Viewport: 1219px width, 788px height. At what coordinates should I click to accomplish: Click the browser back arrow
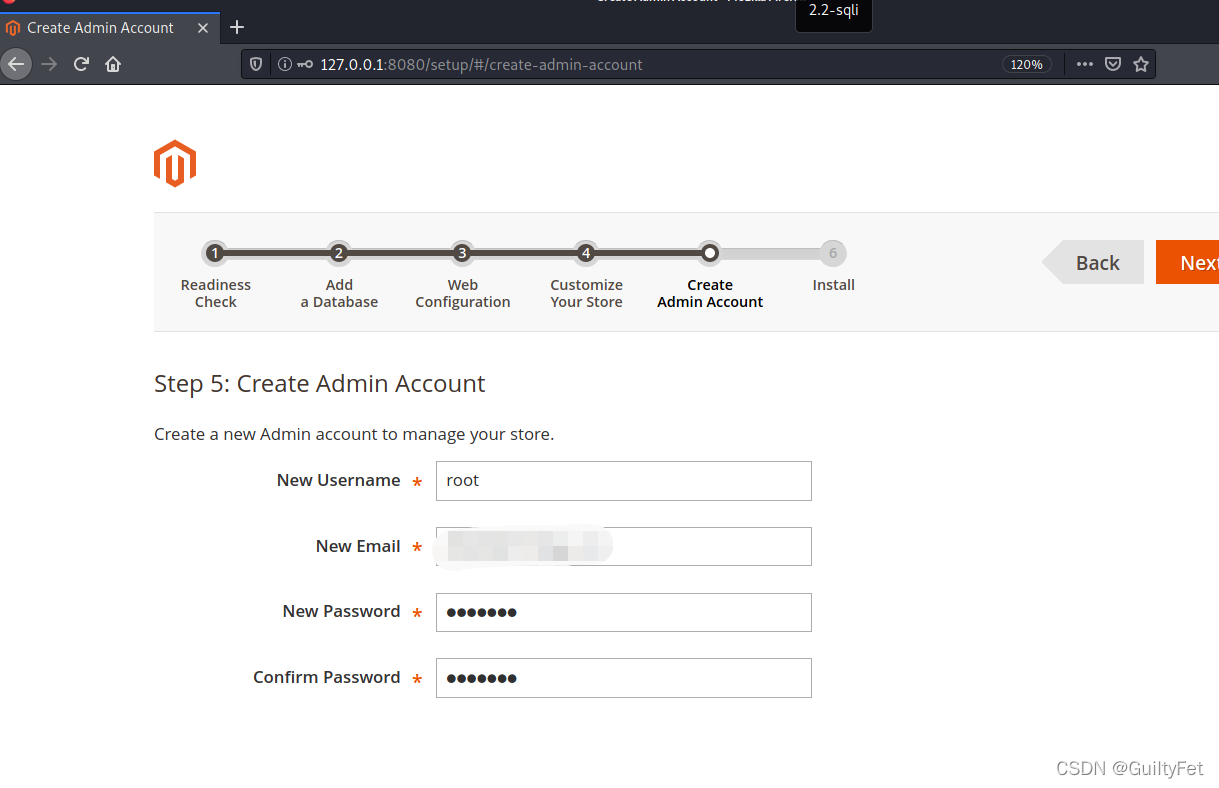(16, 64)
